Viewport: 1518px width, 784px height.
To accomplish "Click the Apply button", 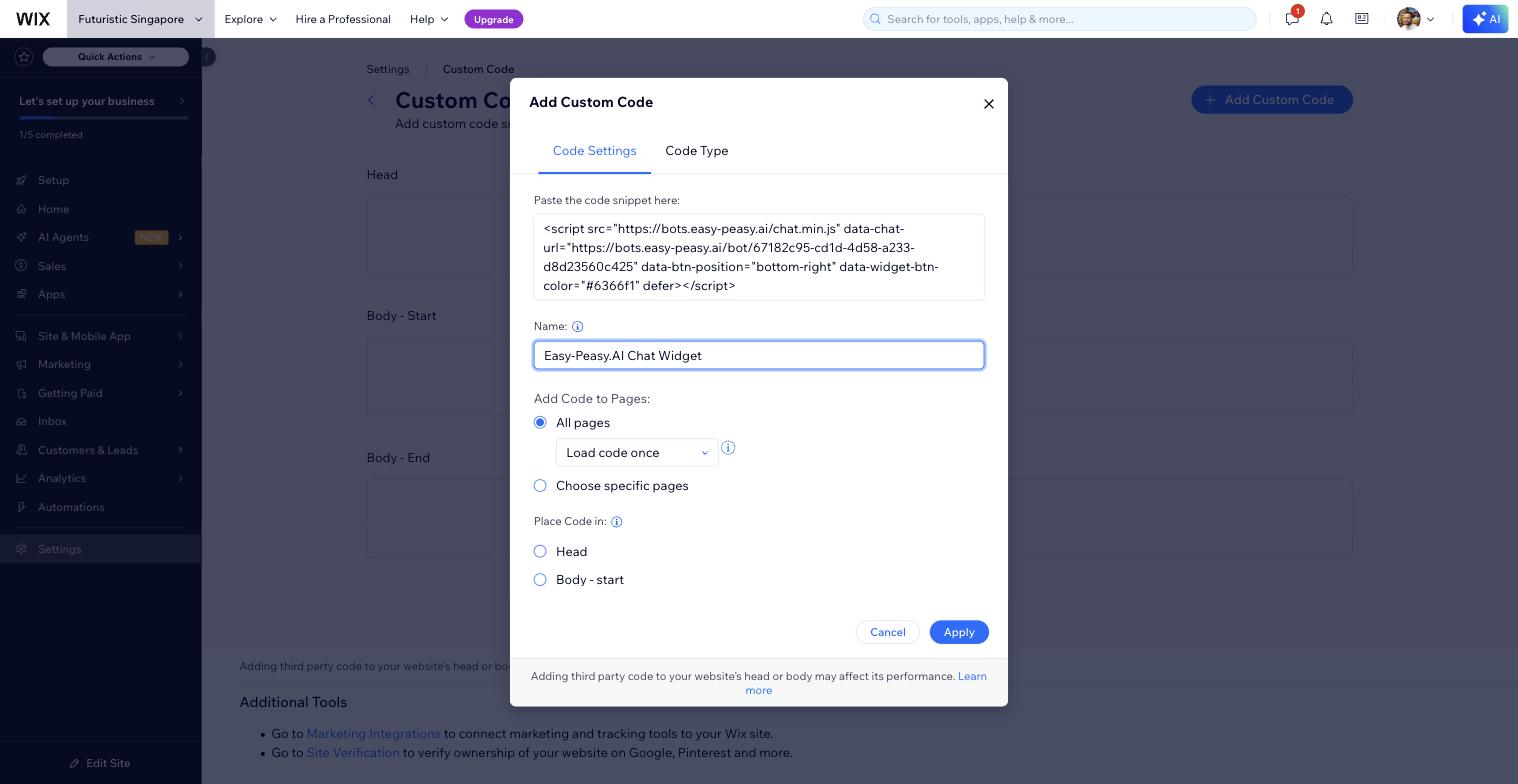I will [959, 632].
